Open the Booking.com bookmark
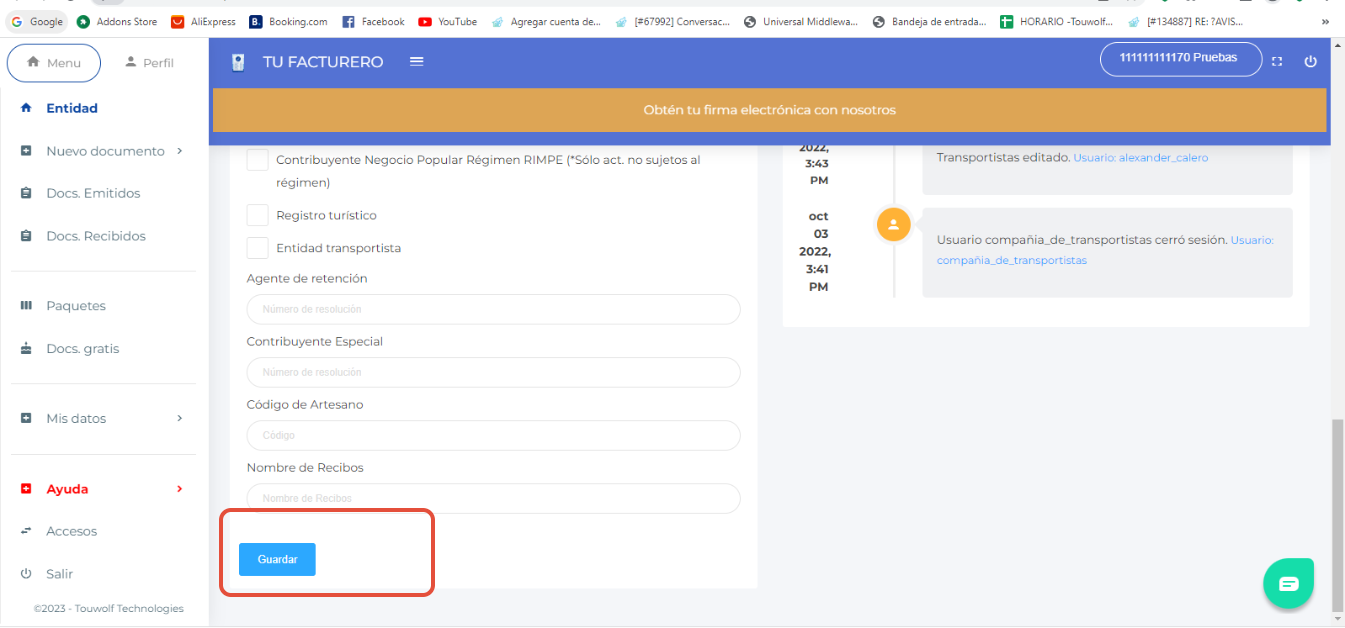The width and height of the screenshot is (1345, 628). click(x=288, y=21)
